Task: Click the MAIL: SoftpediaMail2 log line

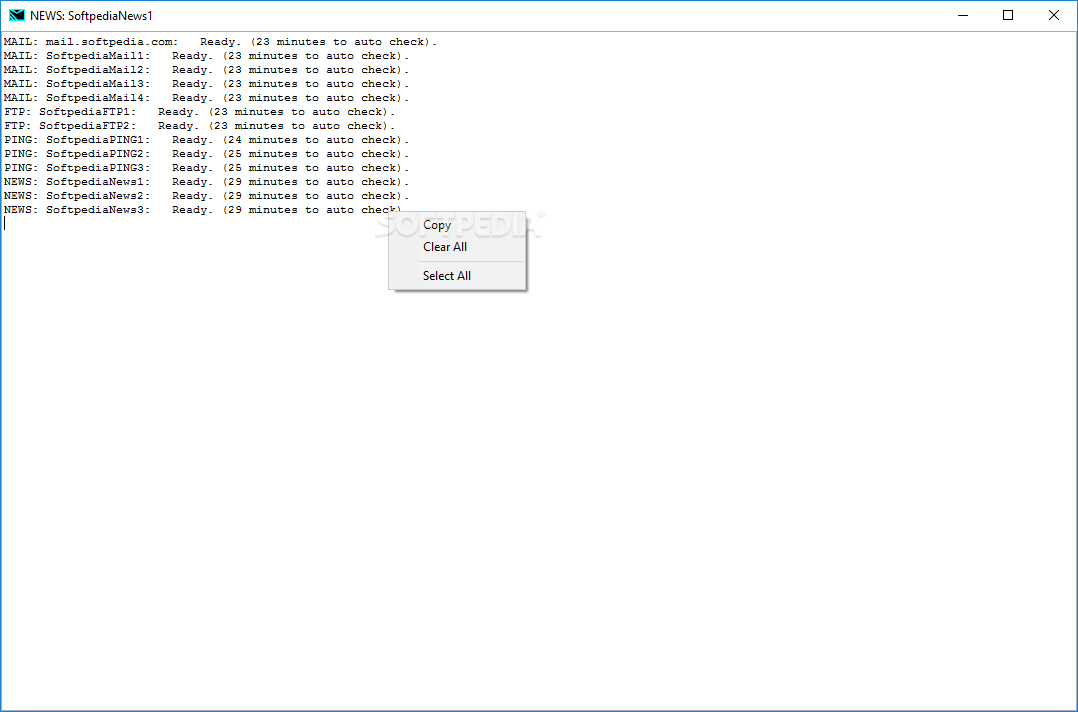Action: 206,70
